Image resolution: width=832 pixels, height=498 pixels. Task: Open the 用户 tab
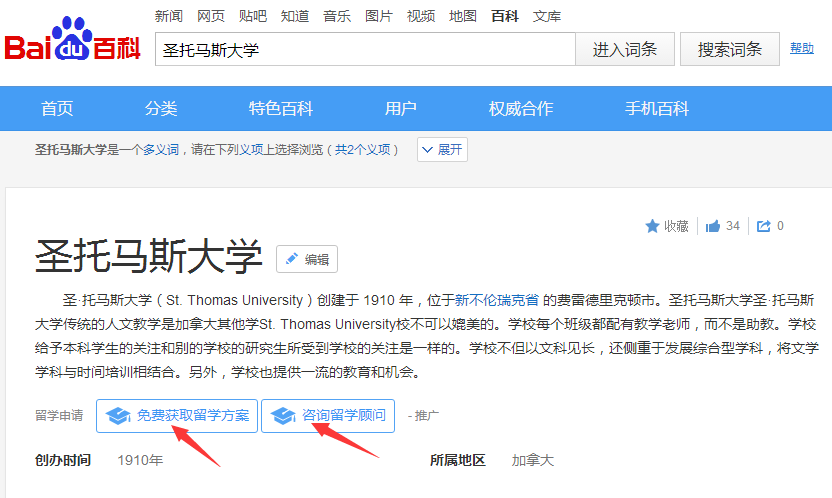[401, 109]
